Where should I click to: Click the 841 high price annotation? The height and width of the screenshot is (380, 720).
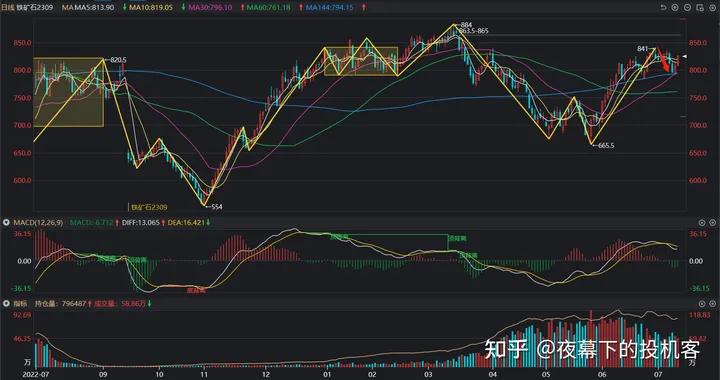[x=642, y=49]
